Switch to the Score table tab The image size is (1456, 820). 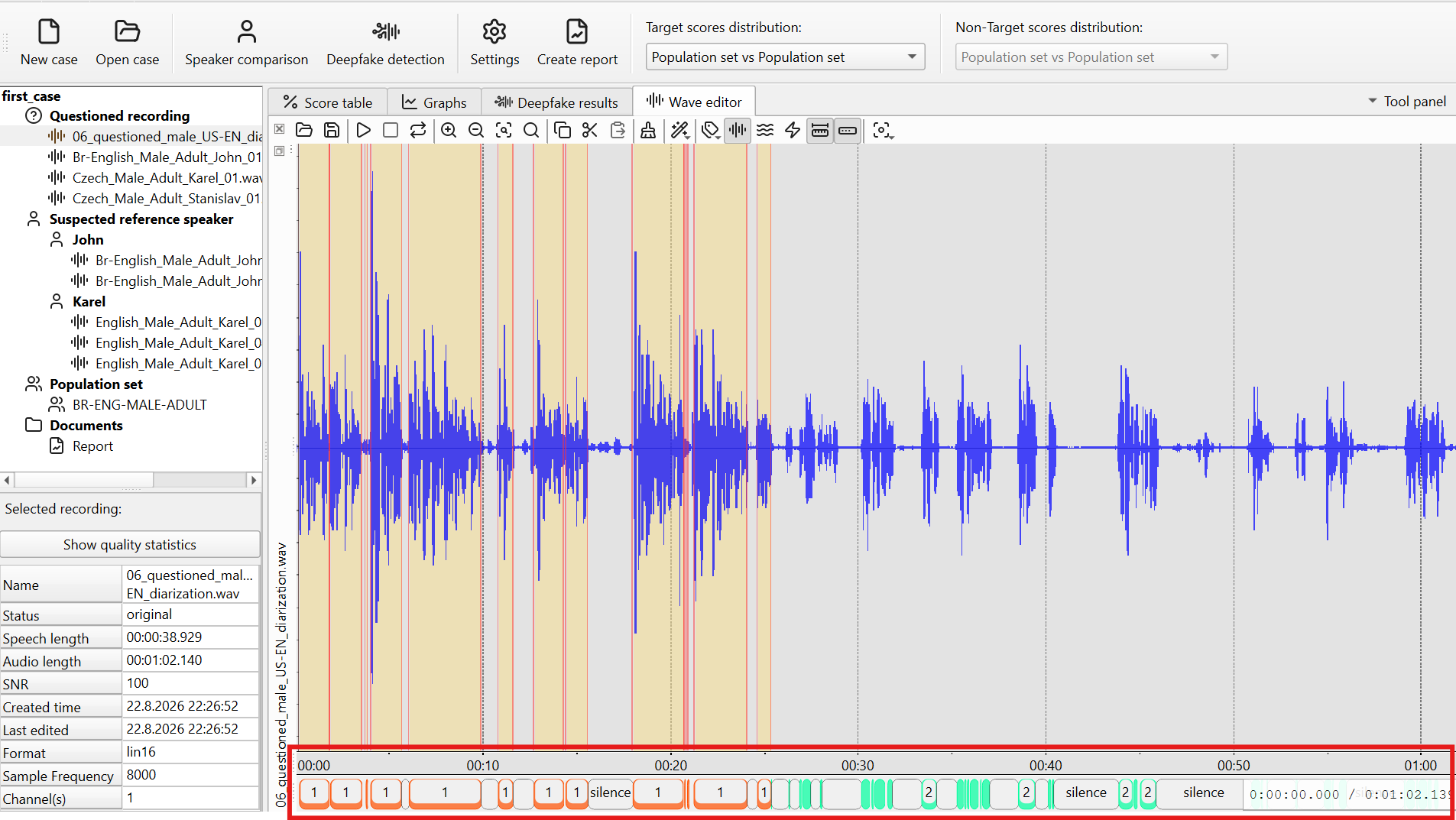pos(328,102)
